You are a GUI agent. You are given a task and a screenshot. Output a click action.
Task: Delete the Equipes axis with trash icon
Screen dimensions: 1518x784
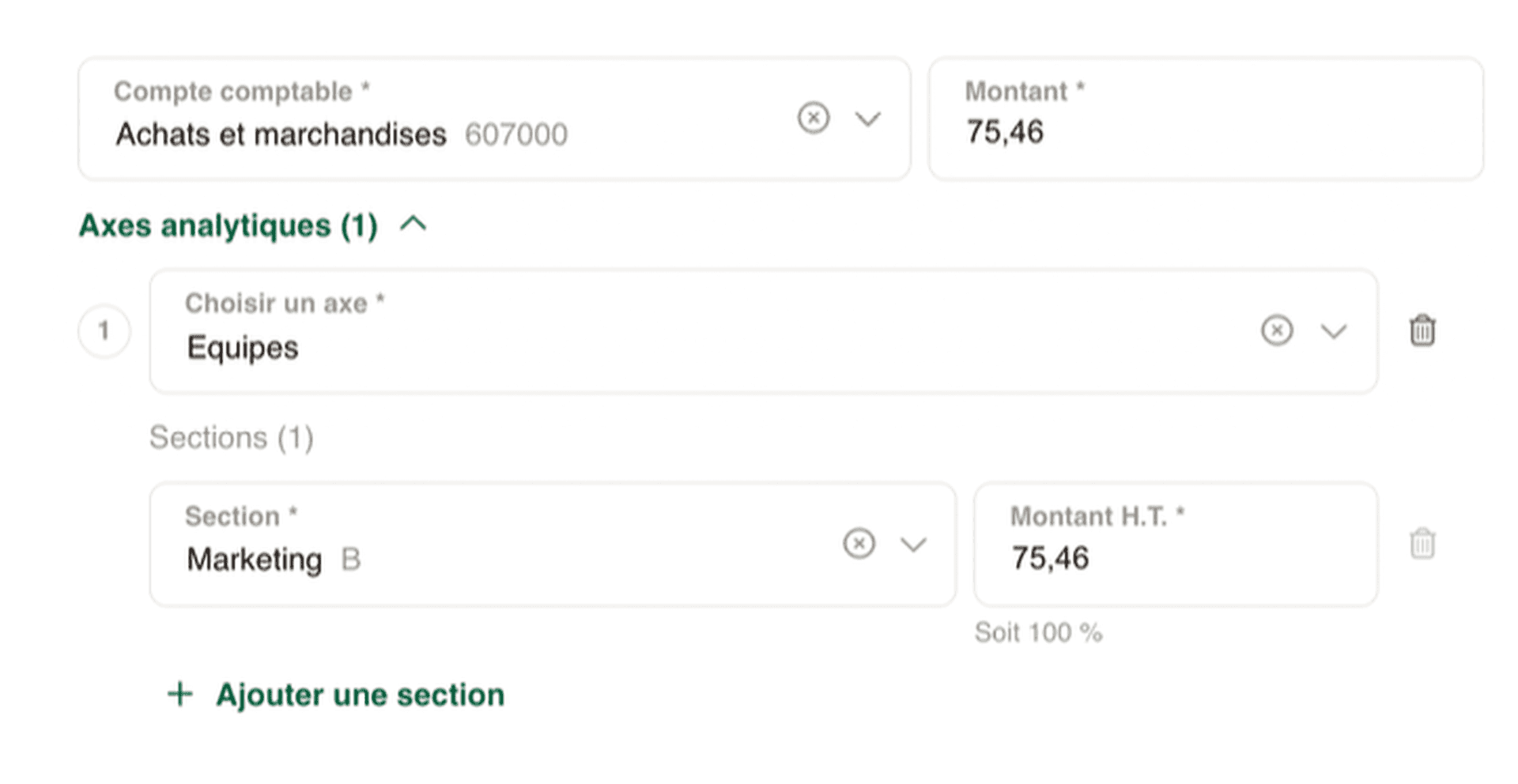coord(1422,330)
